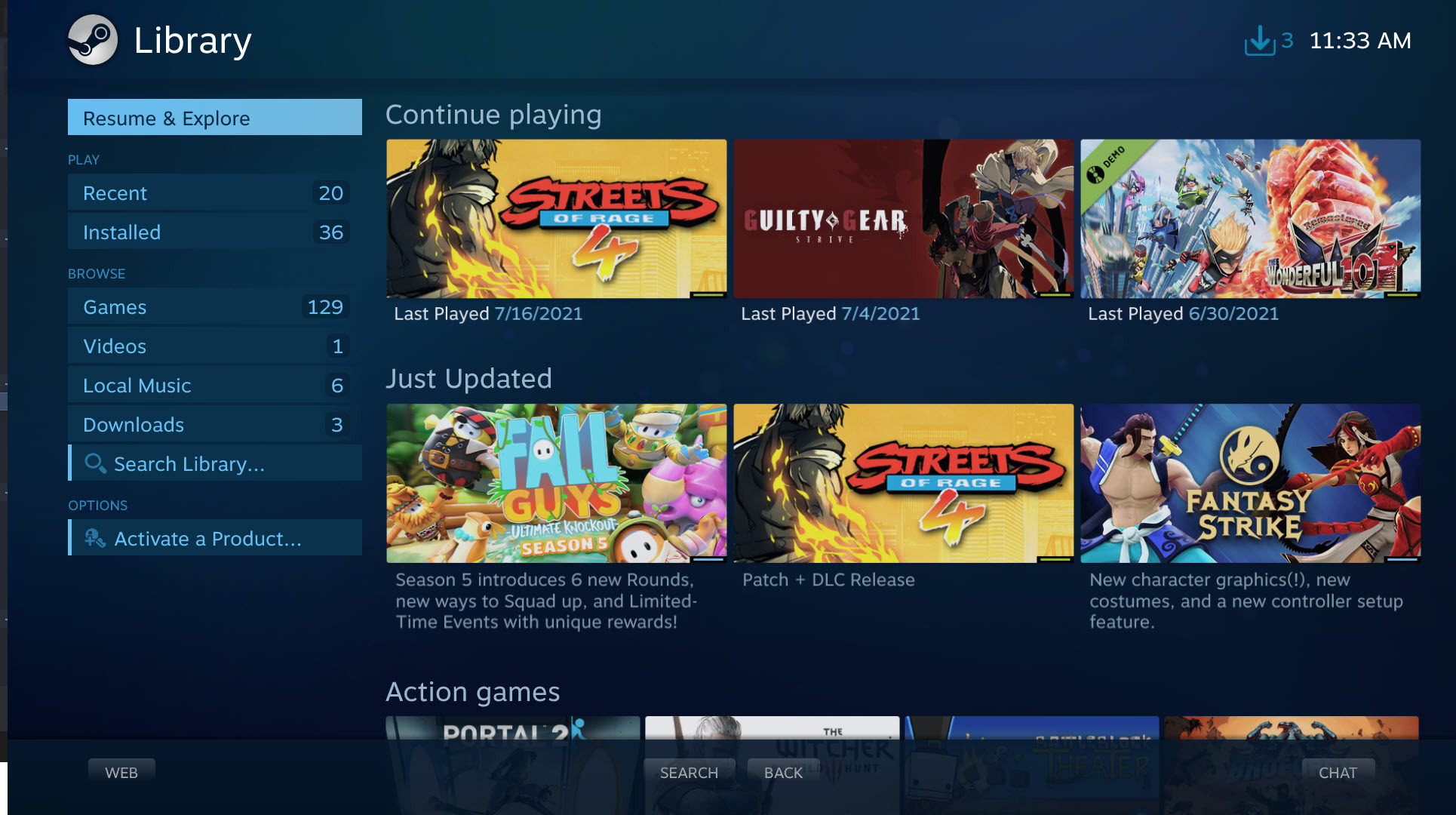Screen dimensions: 1456x815
Task: Open The Wonderful 101 Remastered demo tile
Action: tap(1251, 219)
